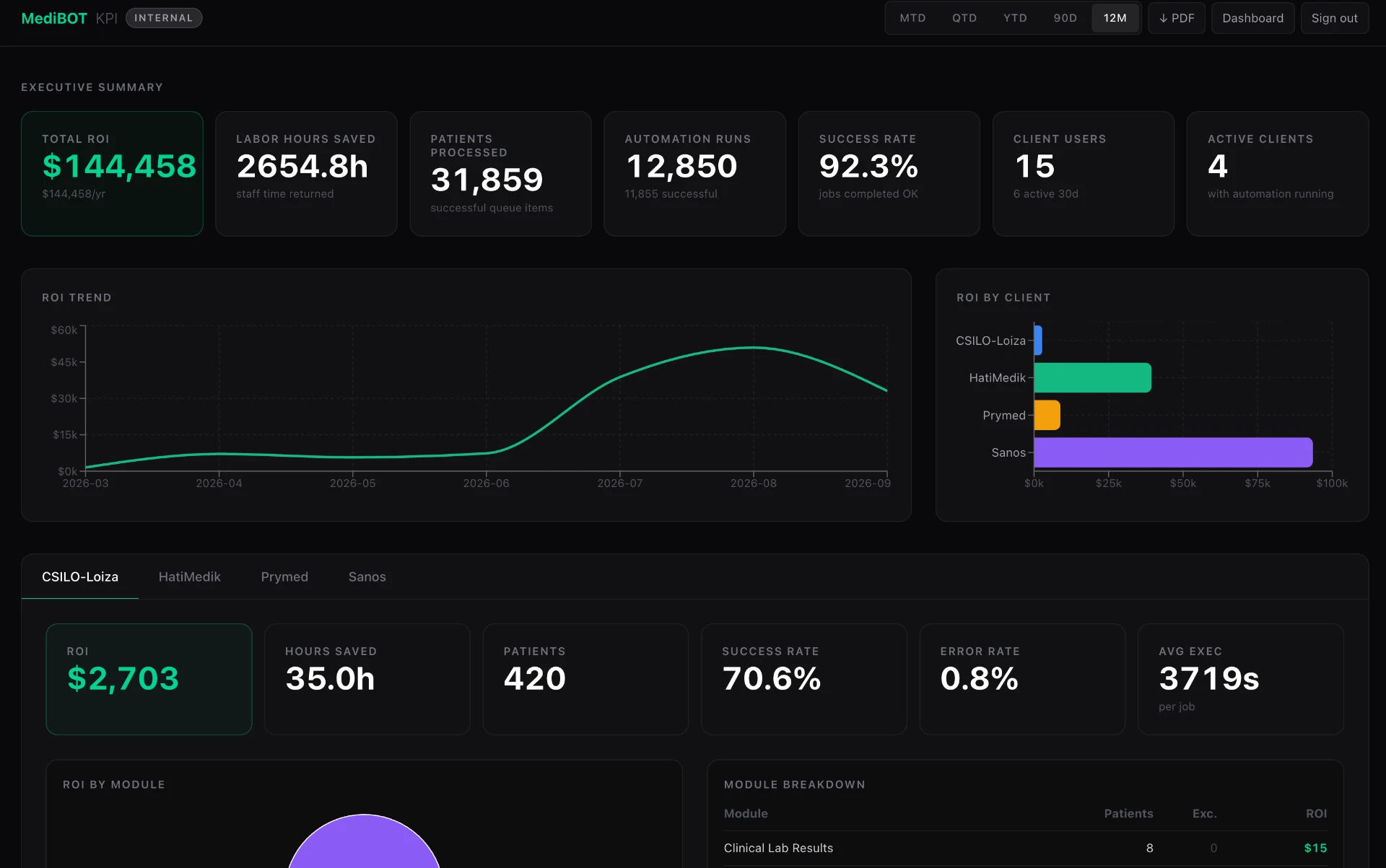Click the blue CSILO-Loiza ROI bar
Image resolution: width=1386 pixels, height=868 pixels.
click(1038, 340)
